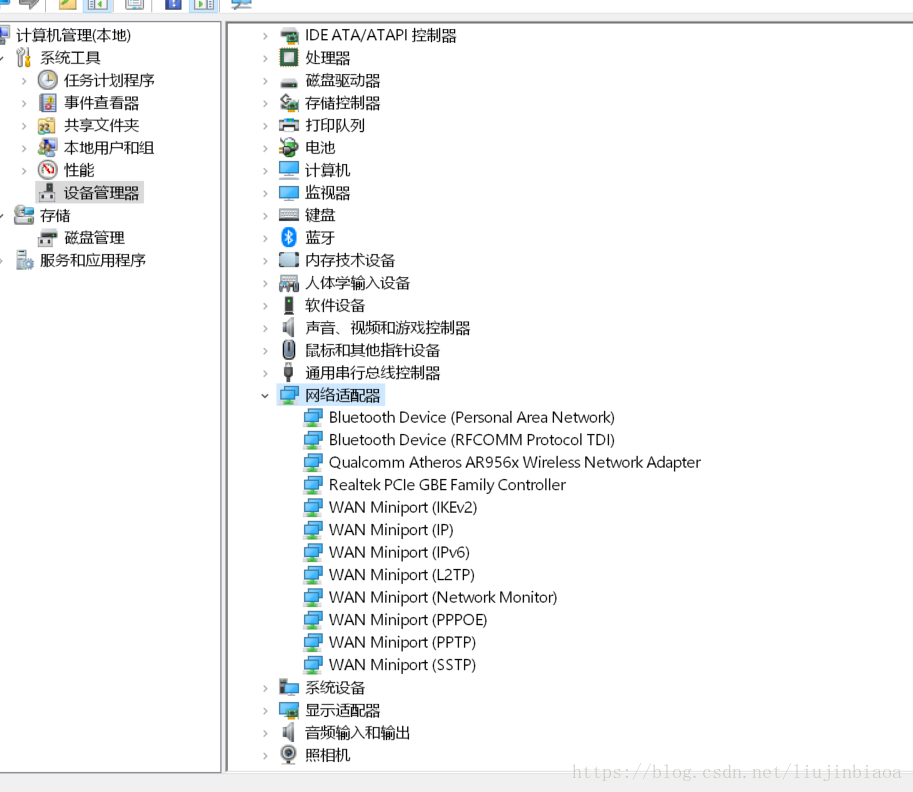Viewport: 913px width, 792px height.
Task: Collapse the 网络适配器 node
Action: pyautogui.click(x=265, y=396)
